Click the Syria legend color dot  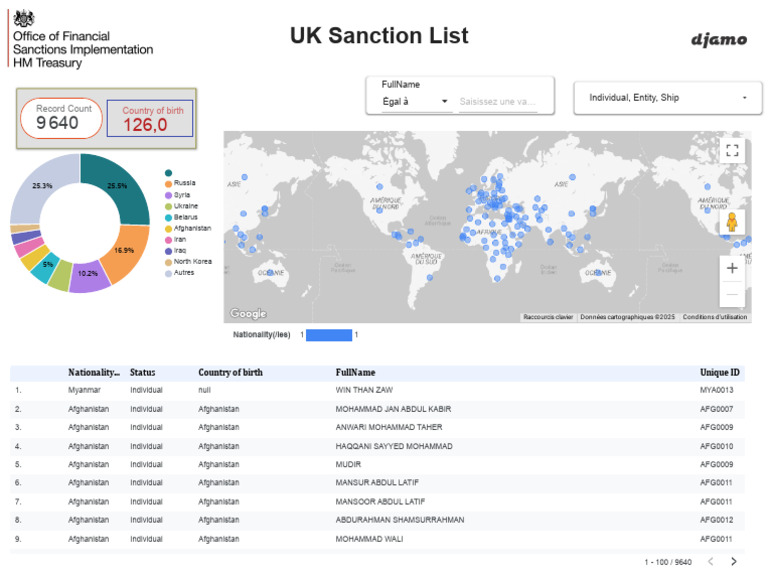pyautogui.click(x=168, y=195)
